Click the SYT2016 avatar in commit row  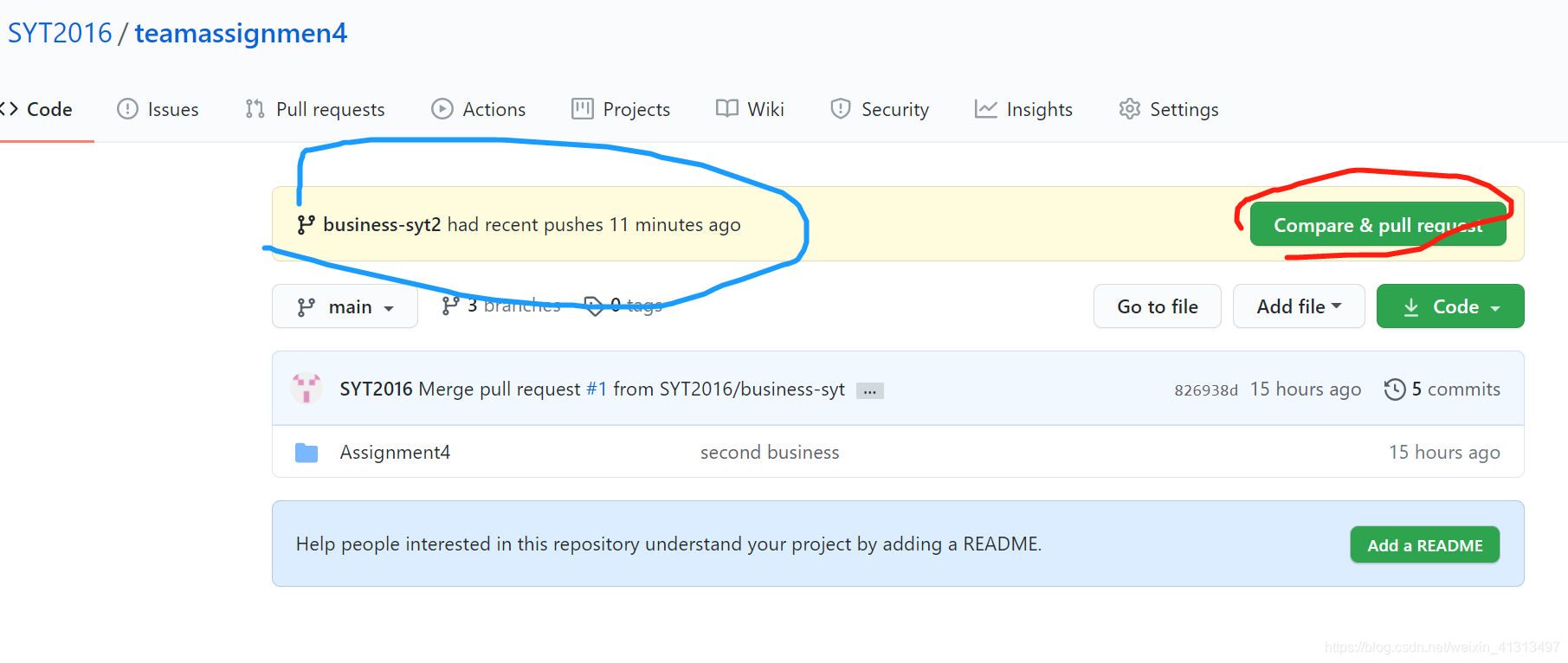point(307,389)
